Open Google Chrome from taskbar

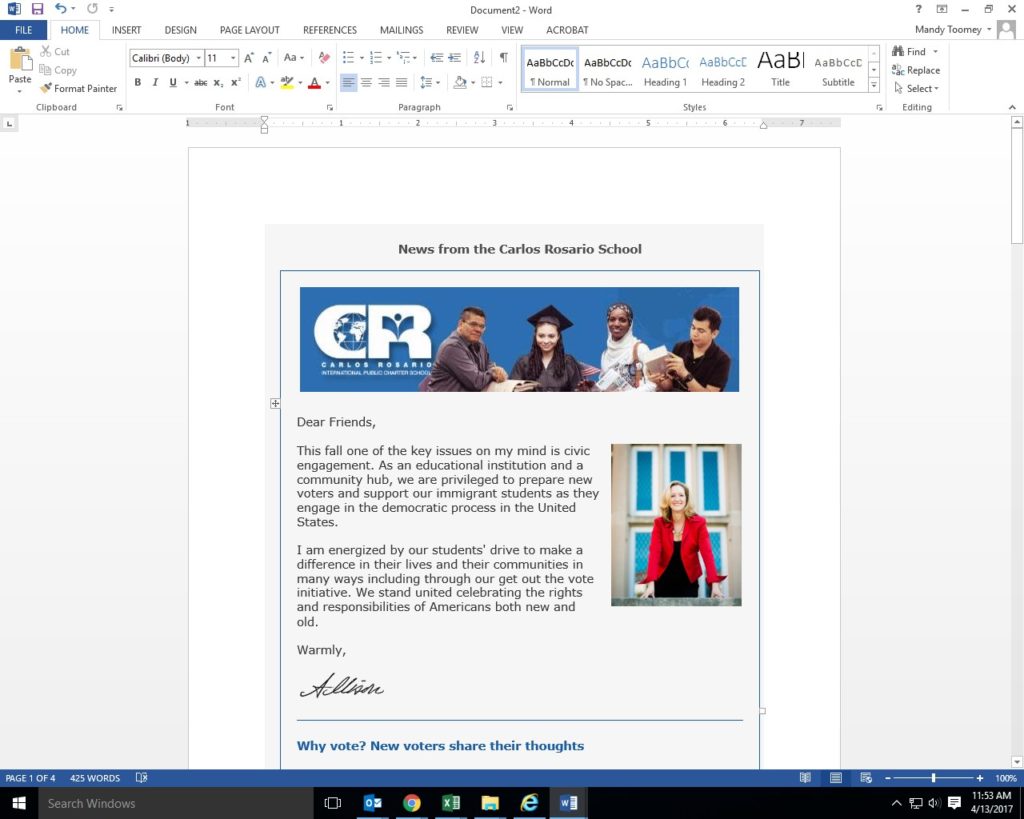point(411,803)
